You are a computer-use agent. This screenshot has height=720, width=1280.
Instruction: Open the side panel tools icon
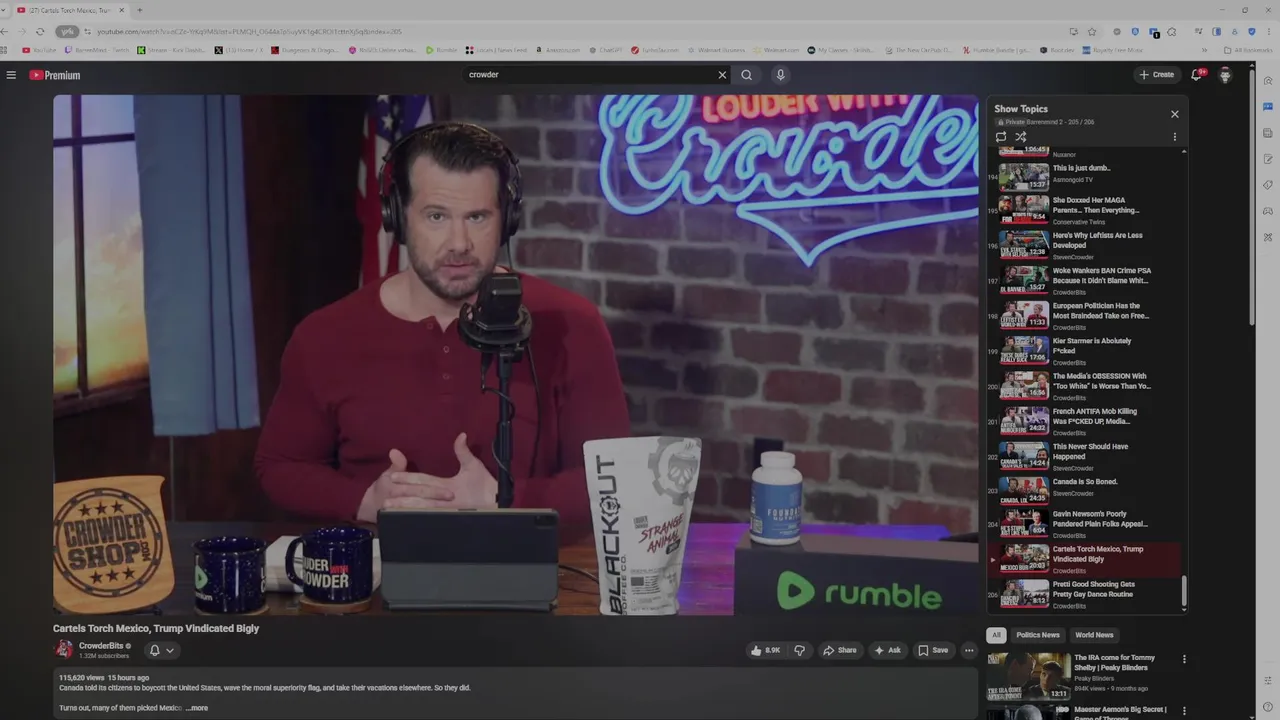pos(1268,237)
